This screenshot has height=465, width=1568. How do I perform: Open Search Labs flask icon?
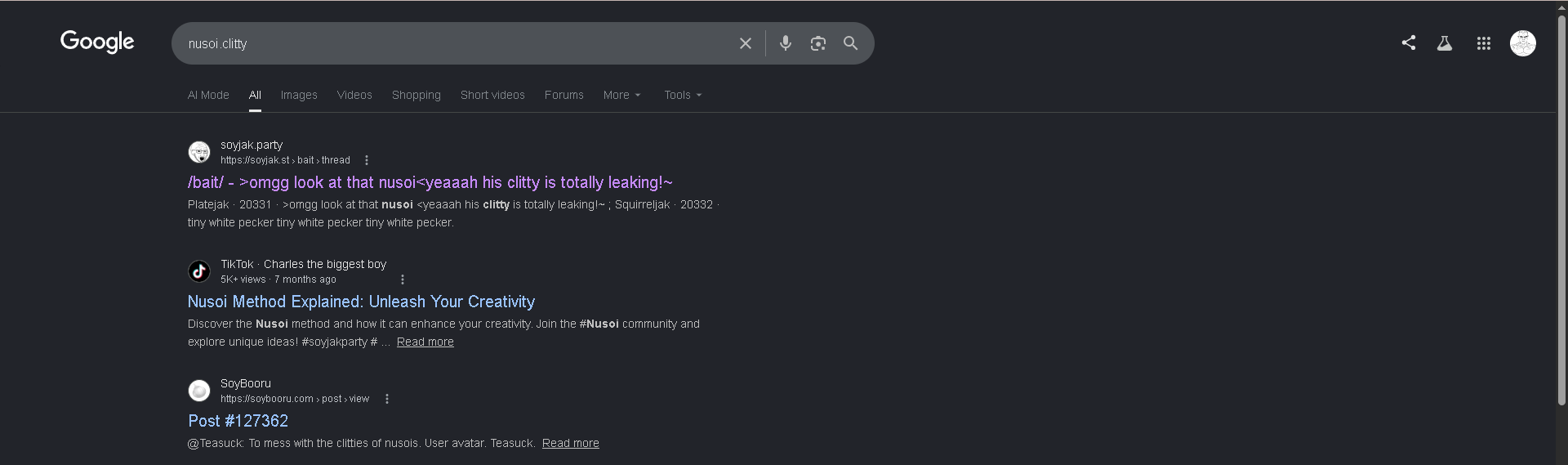1445,43
